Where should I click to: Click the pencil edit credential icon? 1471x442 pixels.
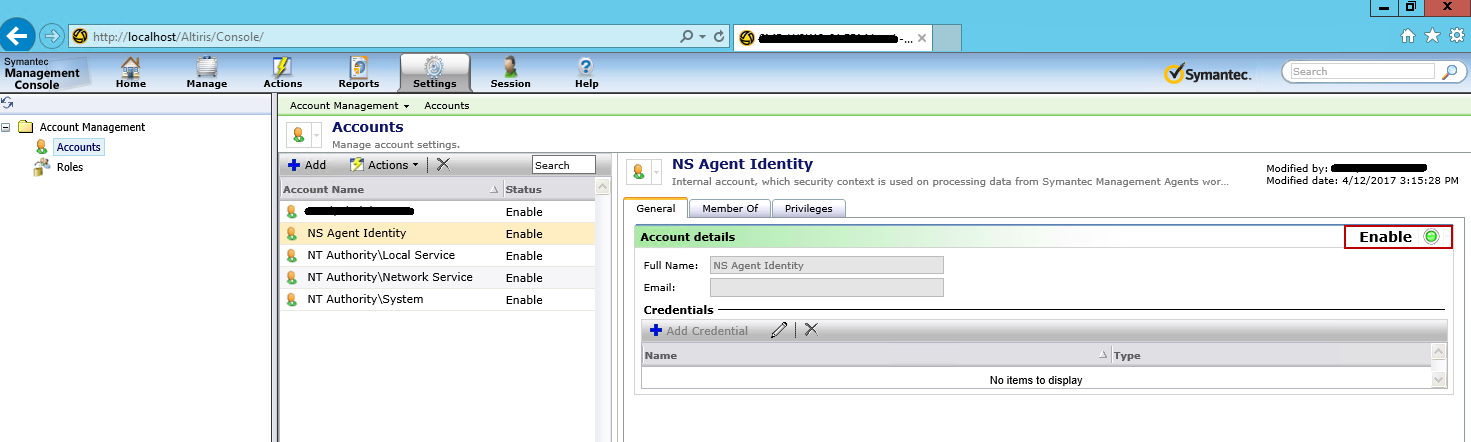tap(779, 330)
